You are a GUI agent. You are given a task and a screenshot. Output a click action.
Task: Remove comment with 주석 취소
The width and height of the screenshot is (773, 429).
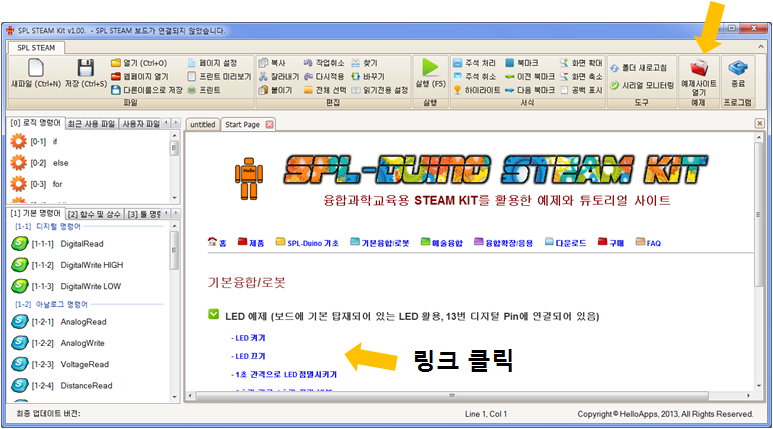coord(474,76)
